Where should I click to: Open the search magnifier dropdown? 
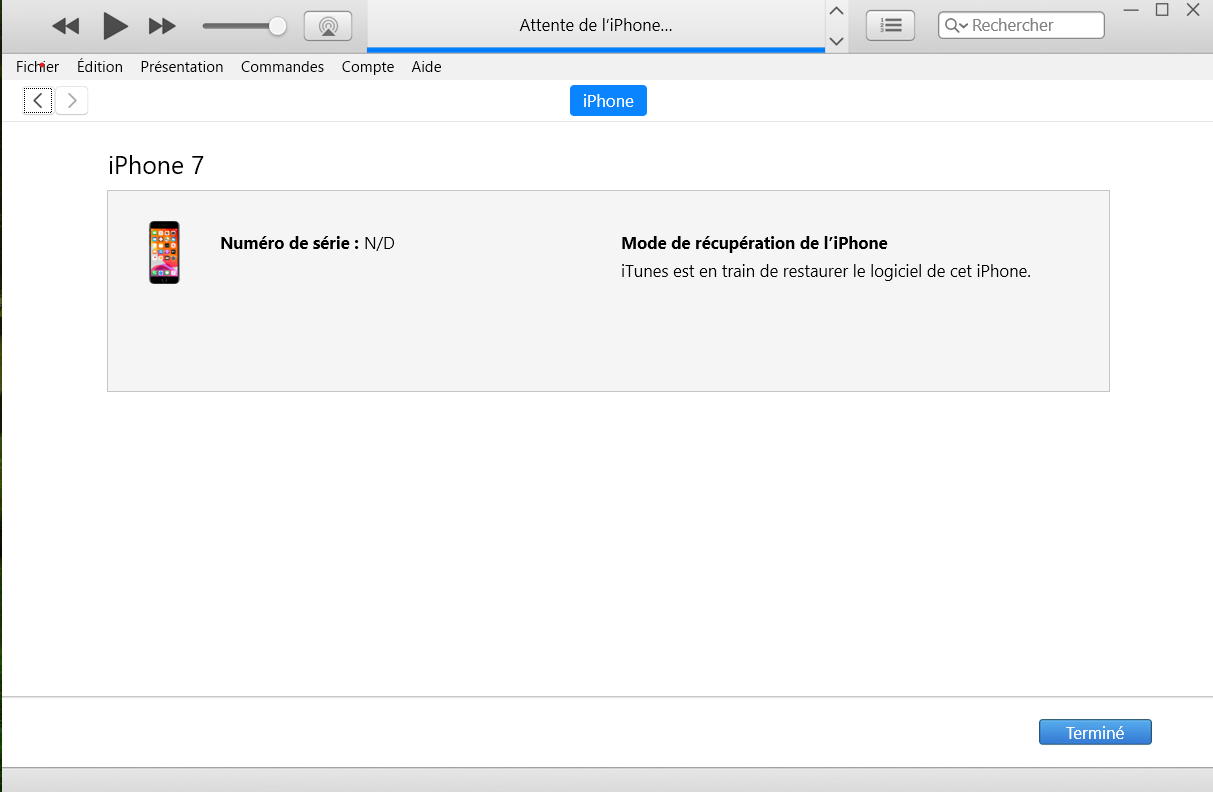tap(956, 26)
